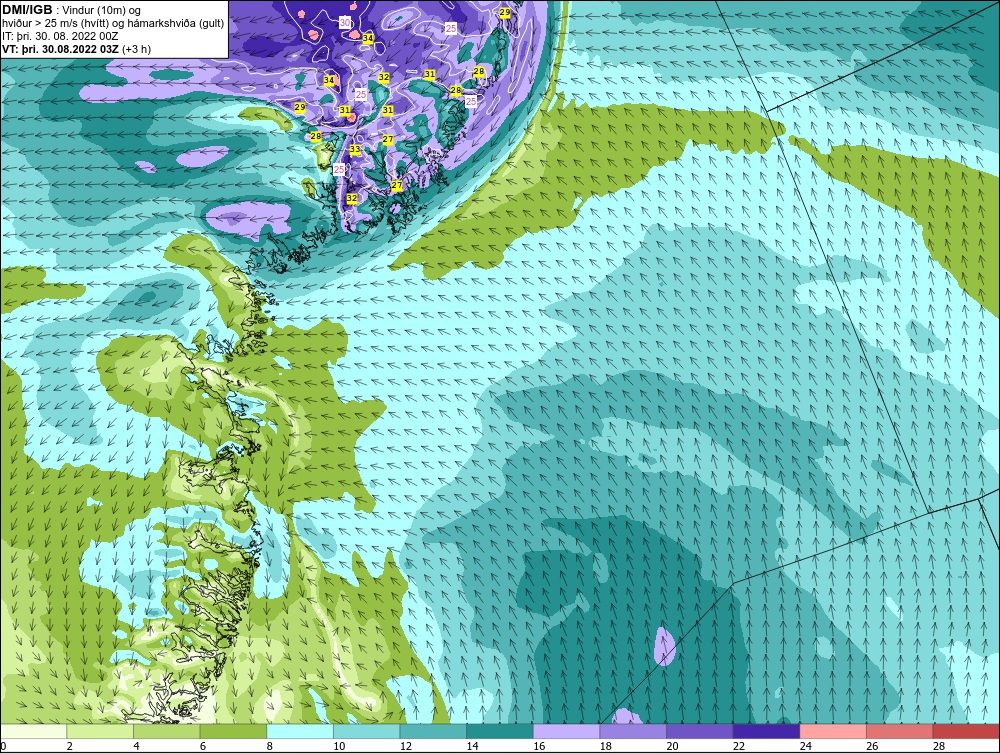
Task: Click the legend scale value 0
Action: click(x=3, y=746)
